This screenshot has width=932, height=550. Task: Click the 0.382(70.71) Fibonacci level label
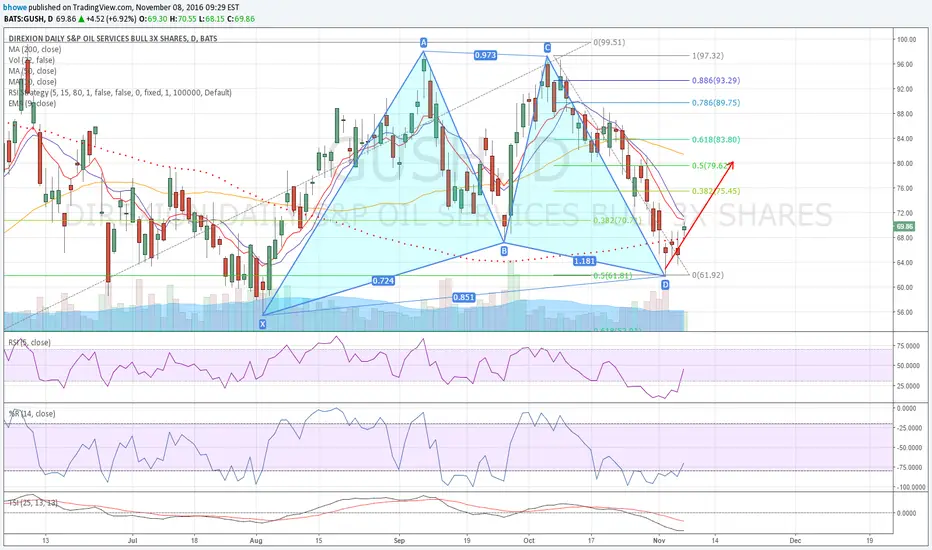coord(617,220)
